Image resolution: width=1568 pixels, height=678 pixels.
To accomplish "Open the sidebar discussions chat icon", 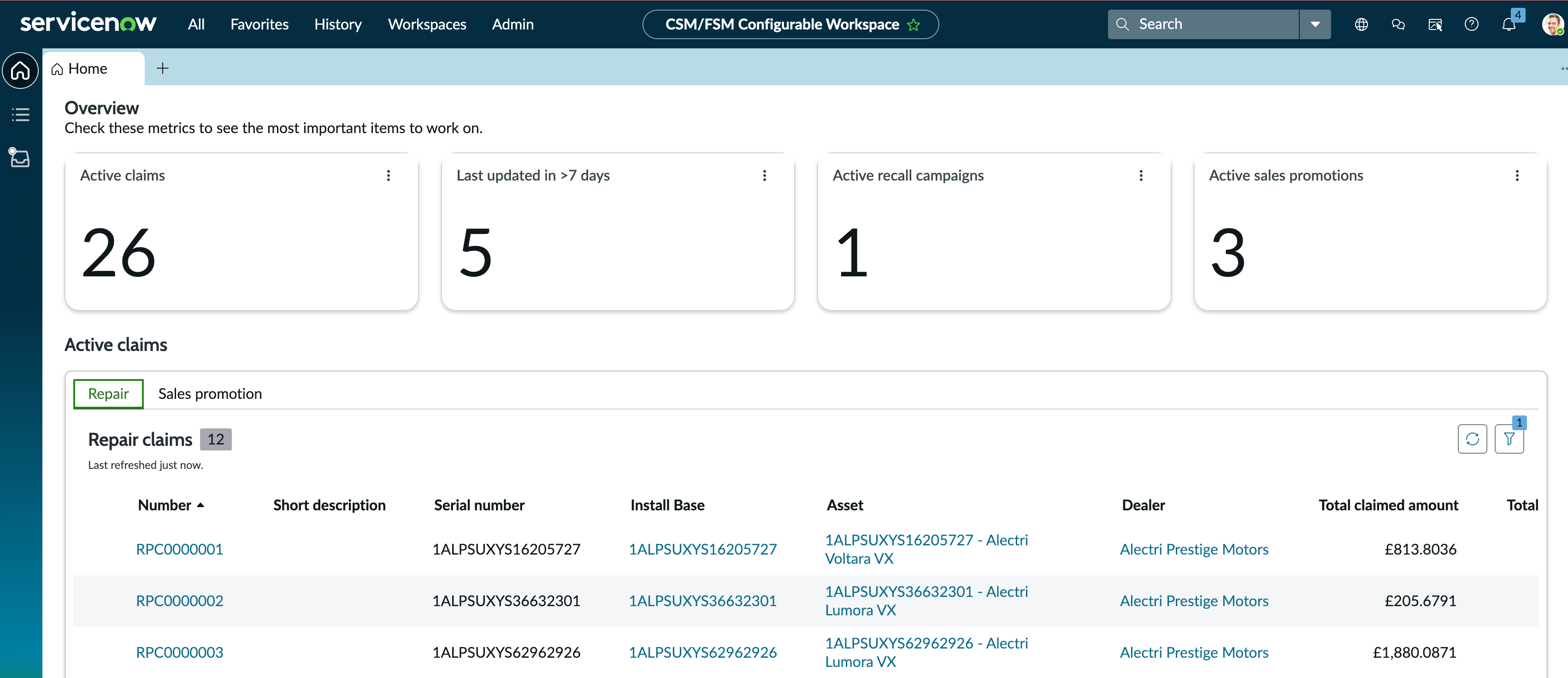I will (1398, 24).
